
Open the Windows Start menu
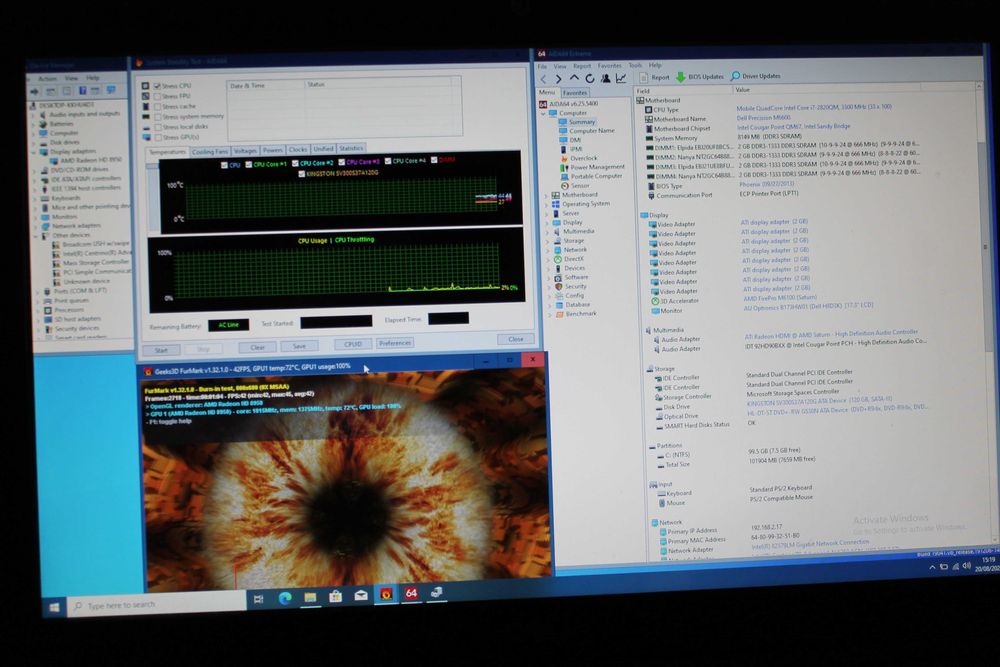pos(54,607)
